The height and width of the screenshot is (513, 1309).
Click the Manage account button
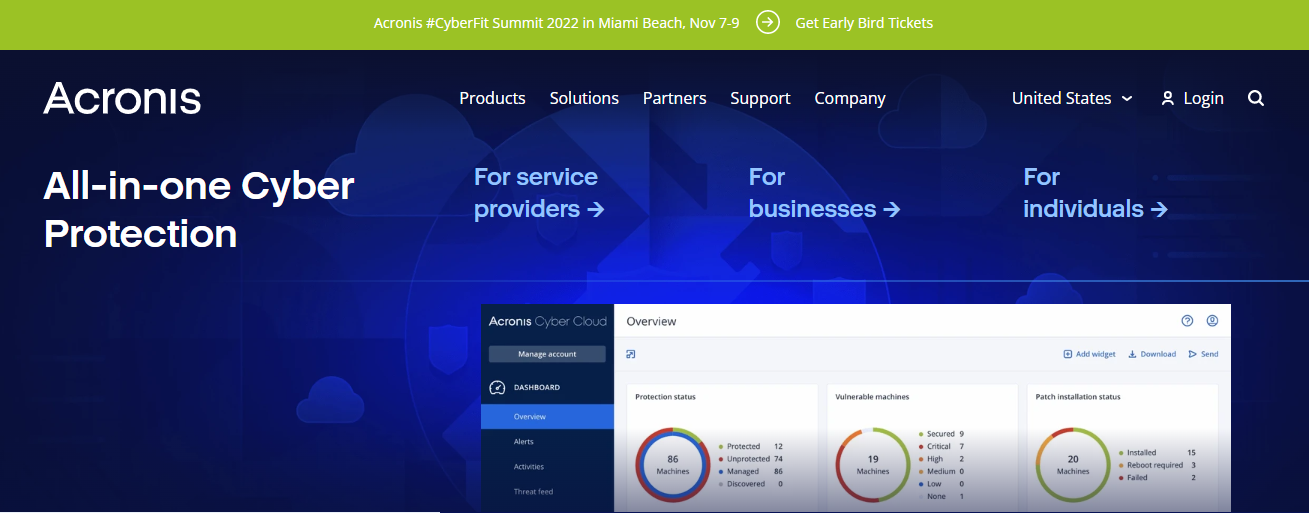pos(547,354)
